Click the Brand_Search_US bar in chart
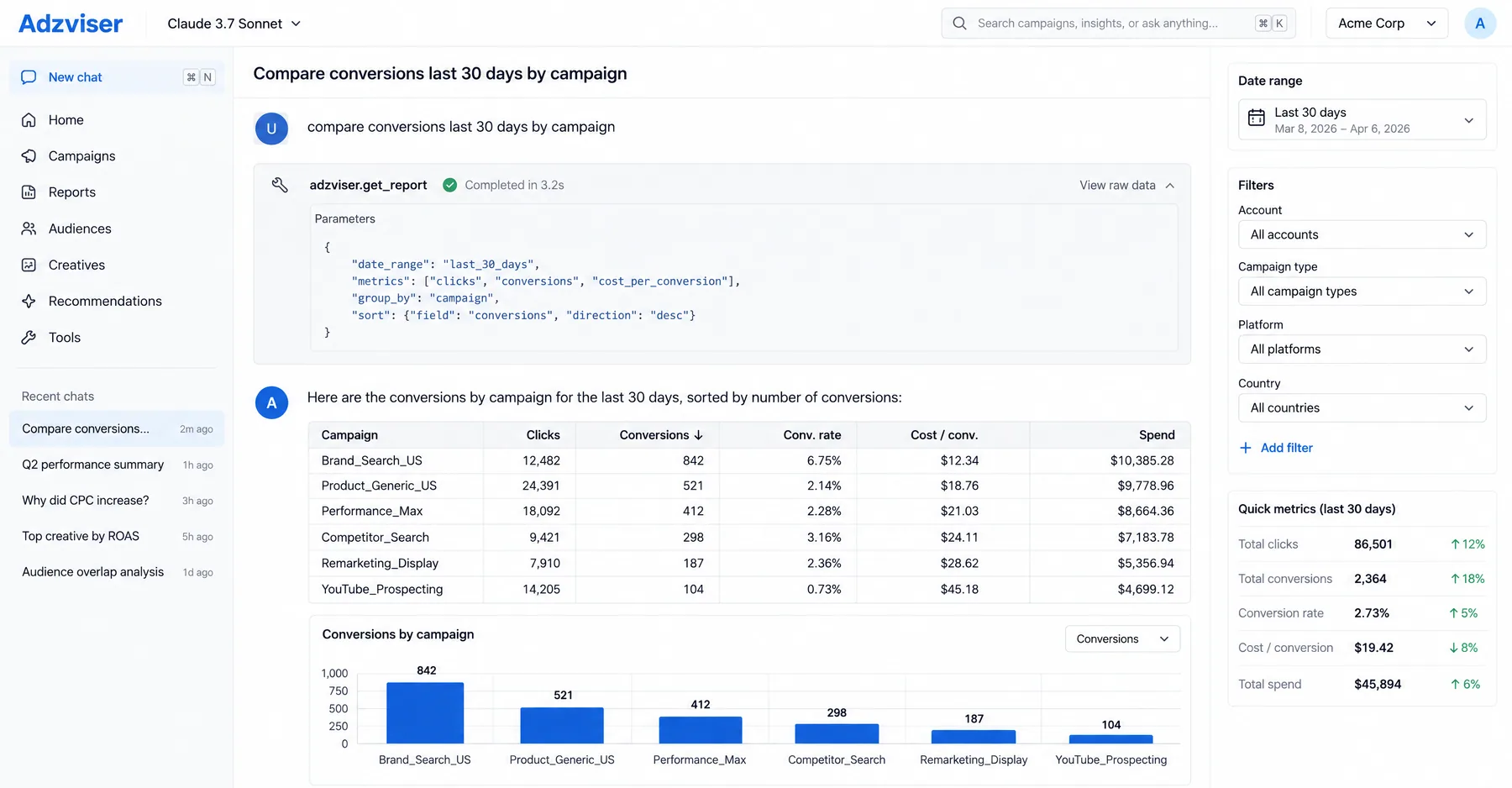 425,713
